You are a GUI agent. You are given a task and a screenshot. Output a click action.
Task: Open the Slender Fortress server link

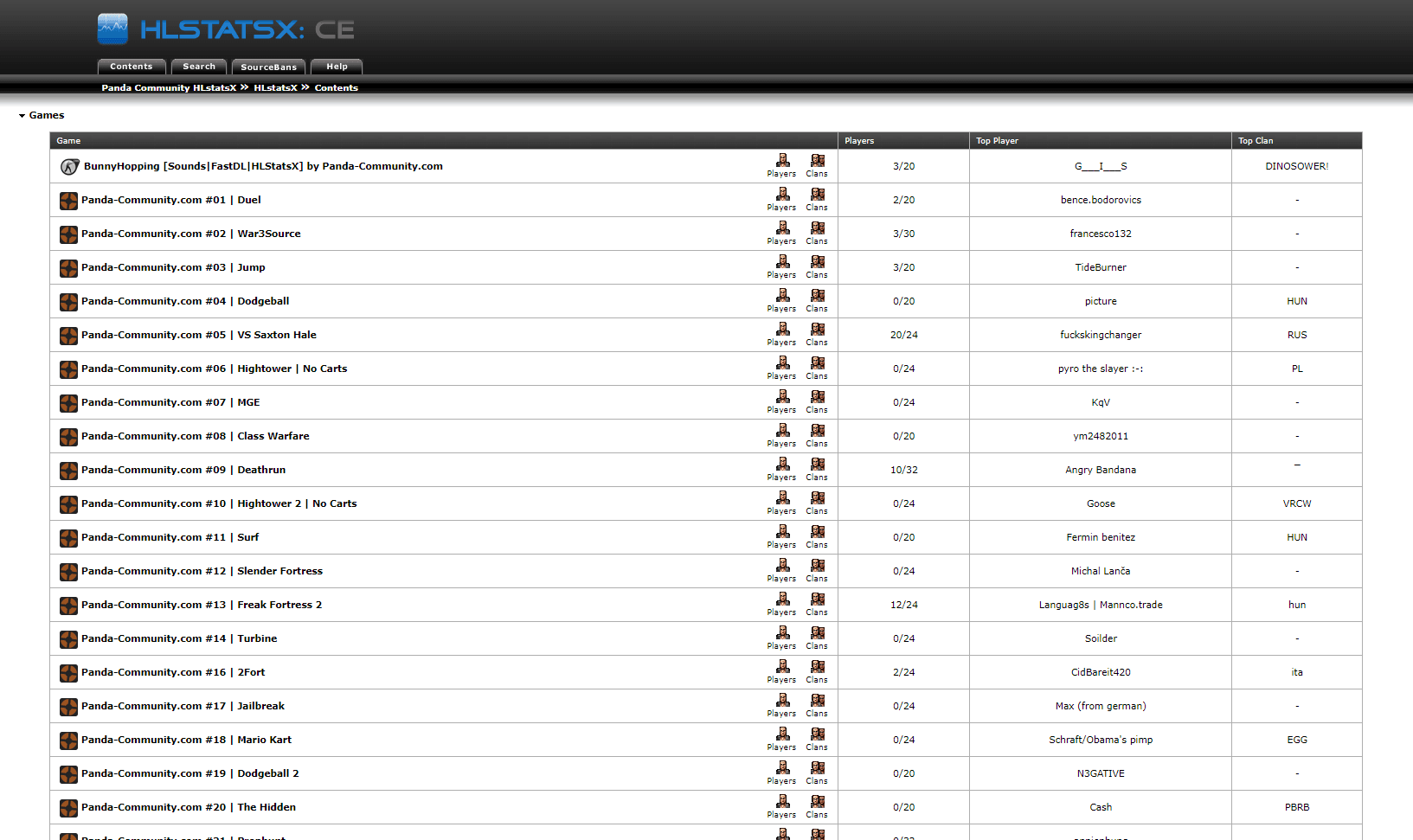click(x=202, y=571)
